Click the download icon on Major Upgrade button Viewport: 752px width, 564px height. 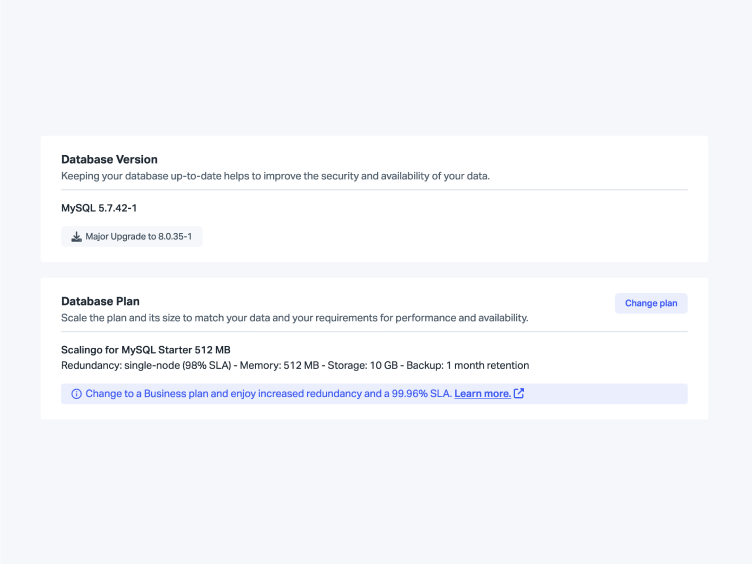click(77, 237)
